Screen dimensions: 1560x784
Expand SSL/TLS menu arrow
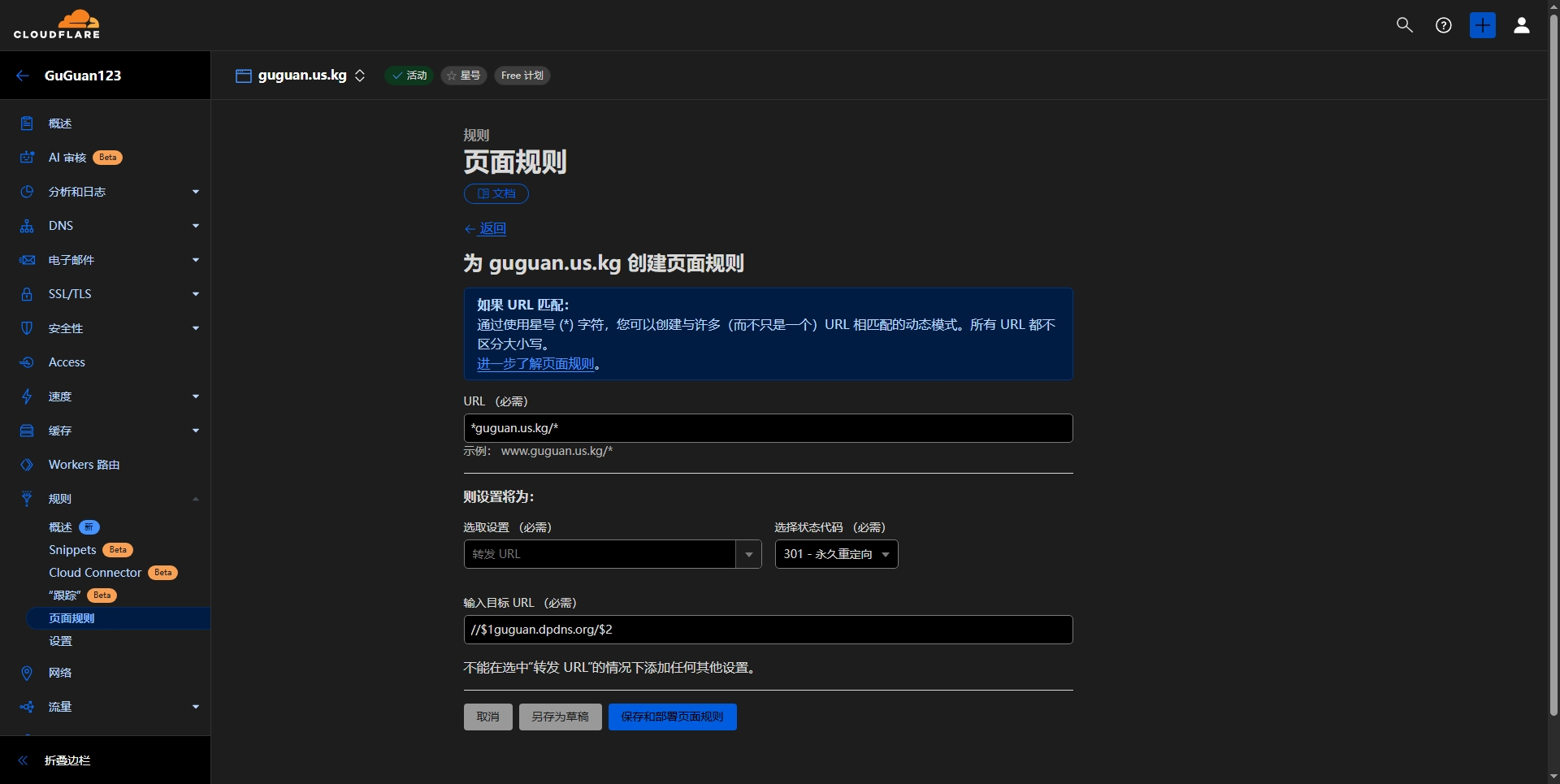[196, 294]
